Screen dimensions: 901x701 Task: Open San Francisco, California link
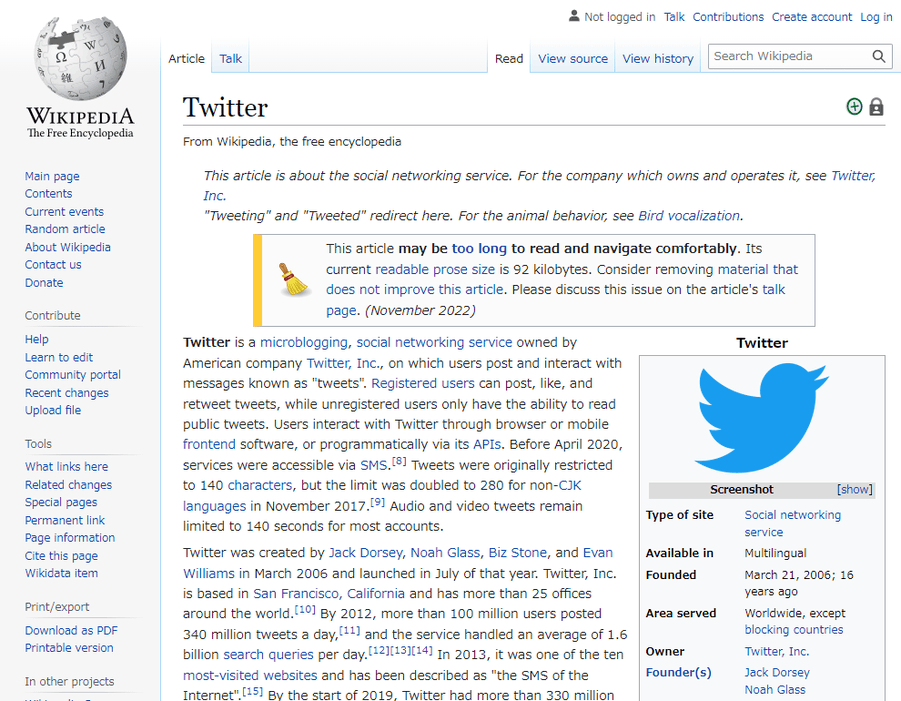(329, 594)
